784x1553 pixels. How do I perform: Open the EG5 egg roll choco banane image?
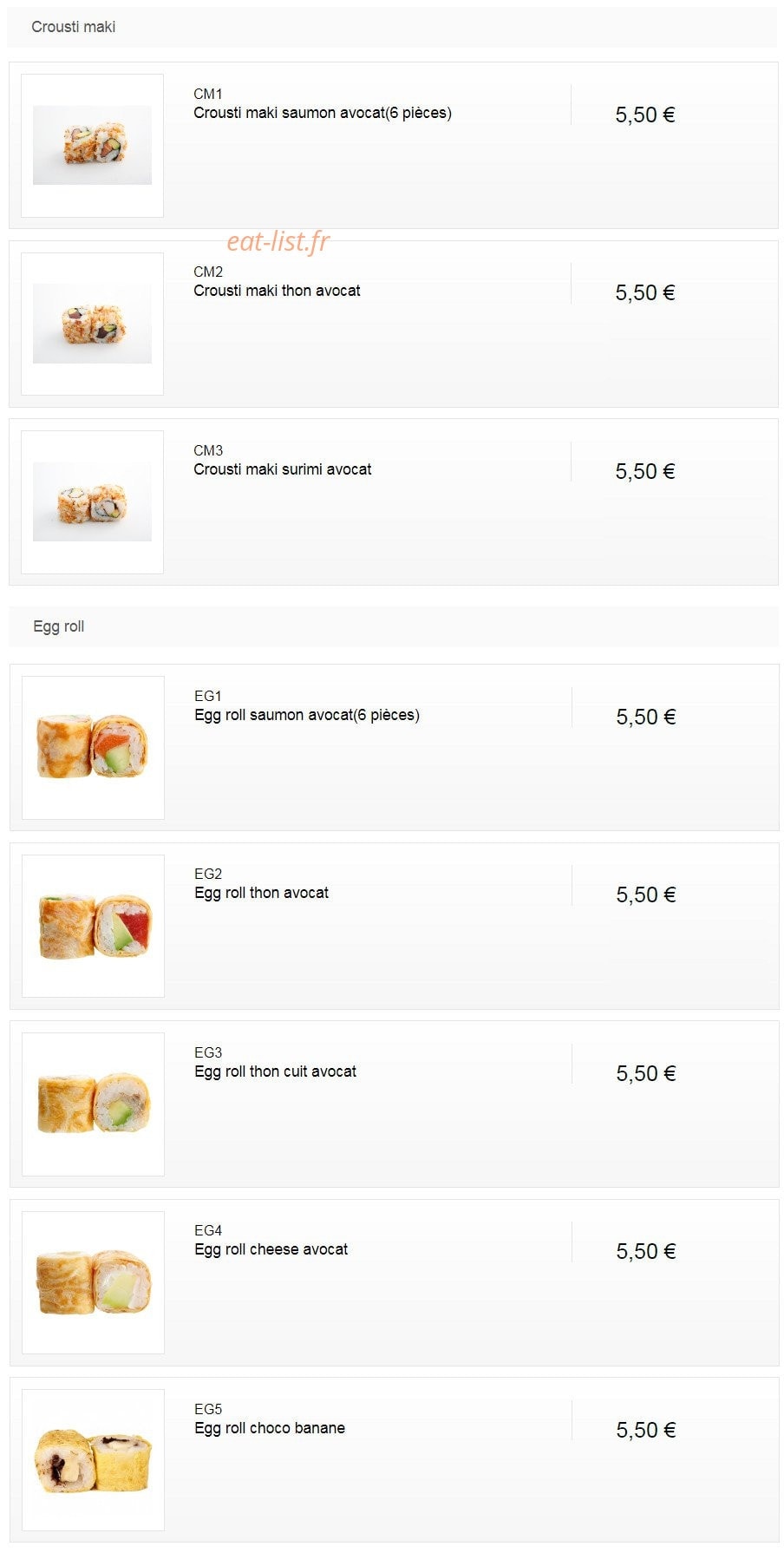93,1460
